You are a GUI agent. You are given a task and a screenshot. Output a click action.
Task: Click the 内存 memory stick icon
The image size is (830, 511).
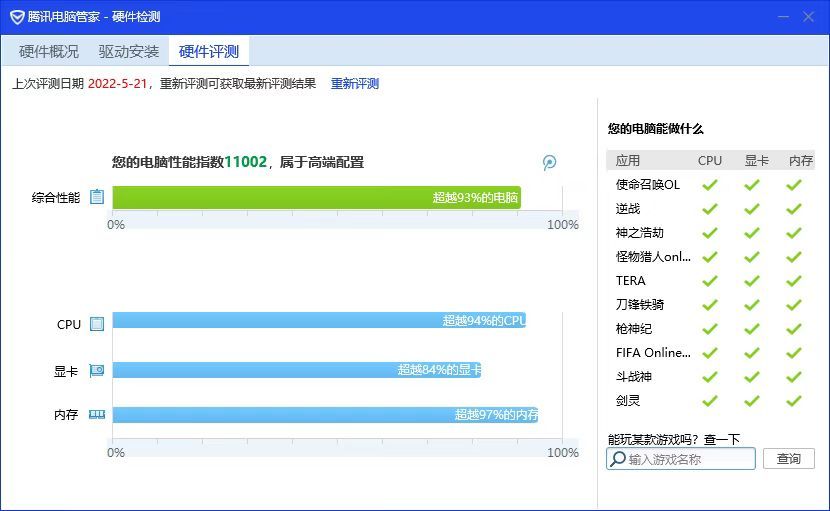point(97,414)
